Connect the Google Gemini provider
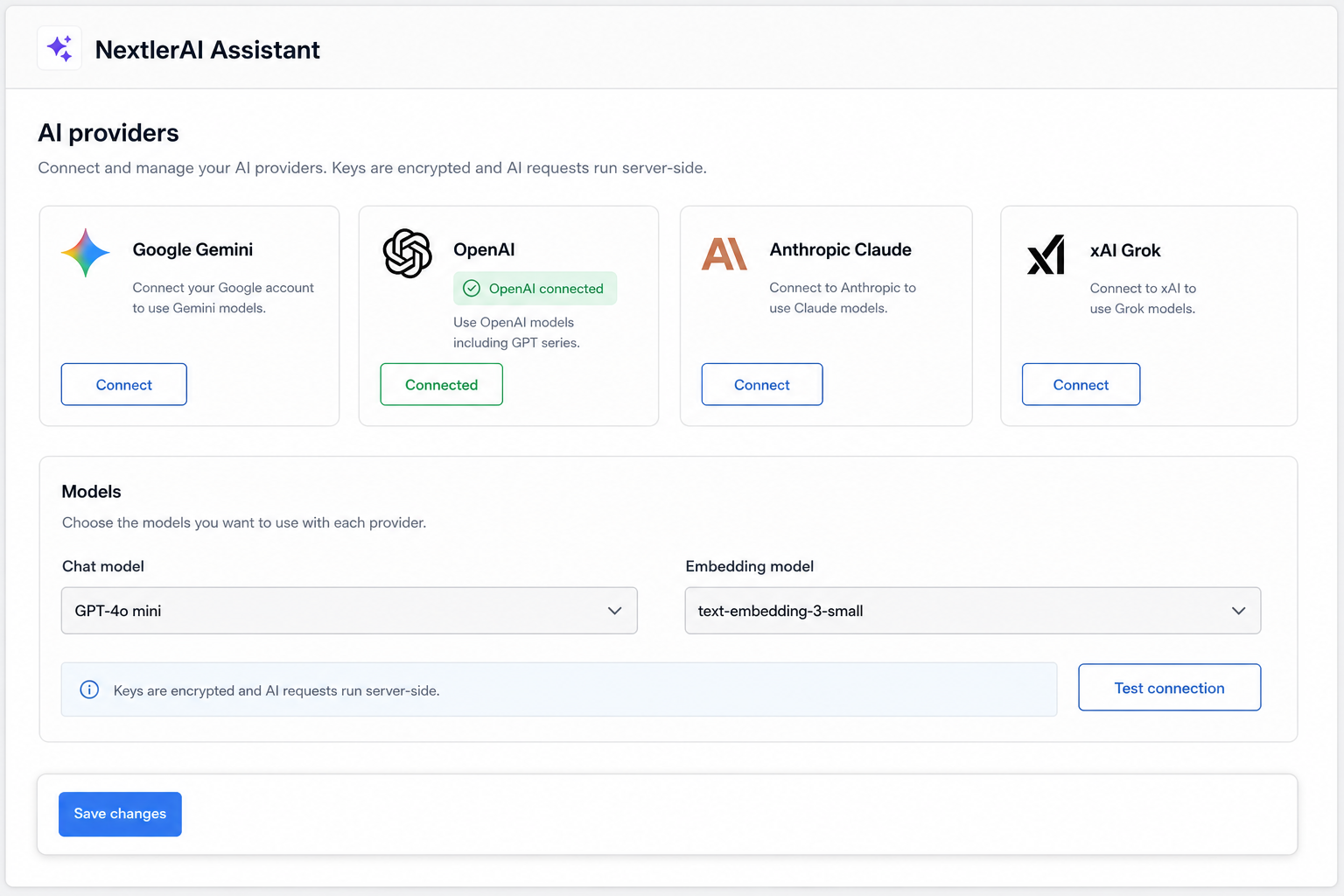 pyautogui.click(x=124, y=384)
